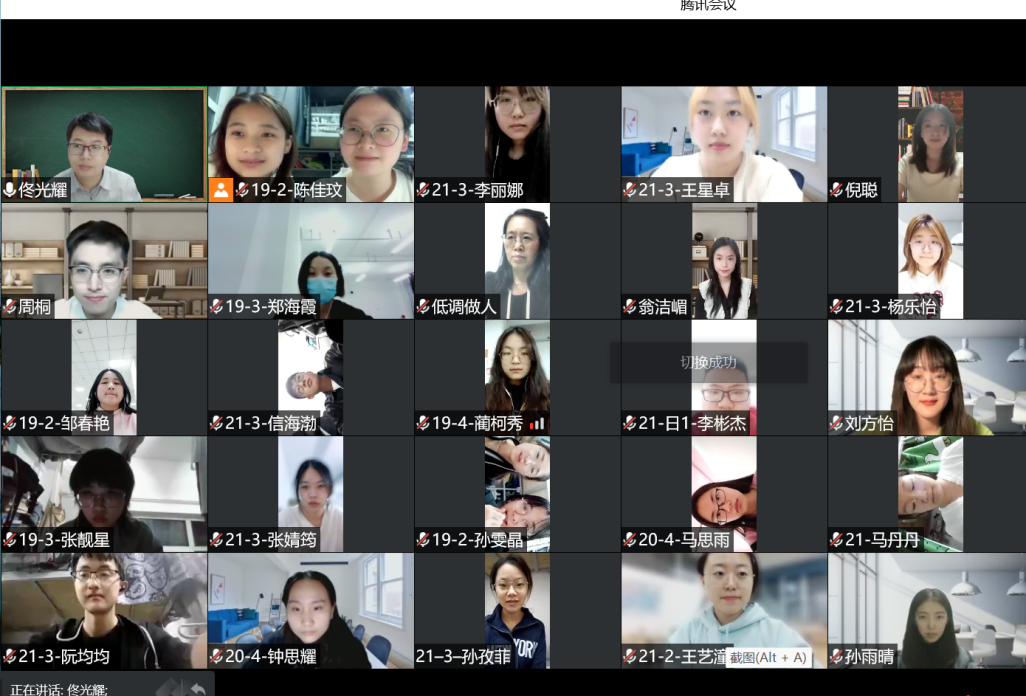This screenshot has height=696, width=1026.
Task: Click the mic icon next to 刘方怡
Action: tap(838, 422)
